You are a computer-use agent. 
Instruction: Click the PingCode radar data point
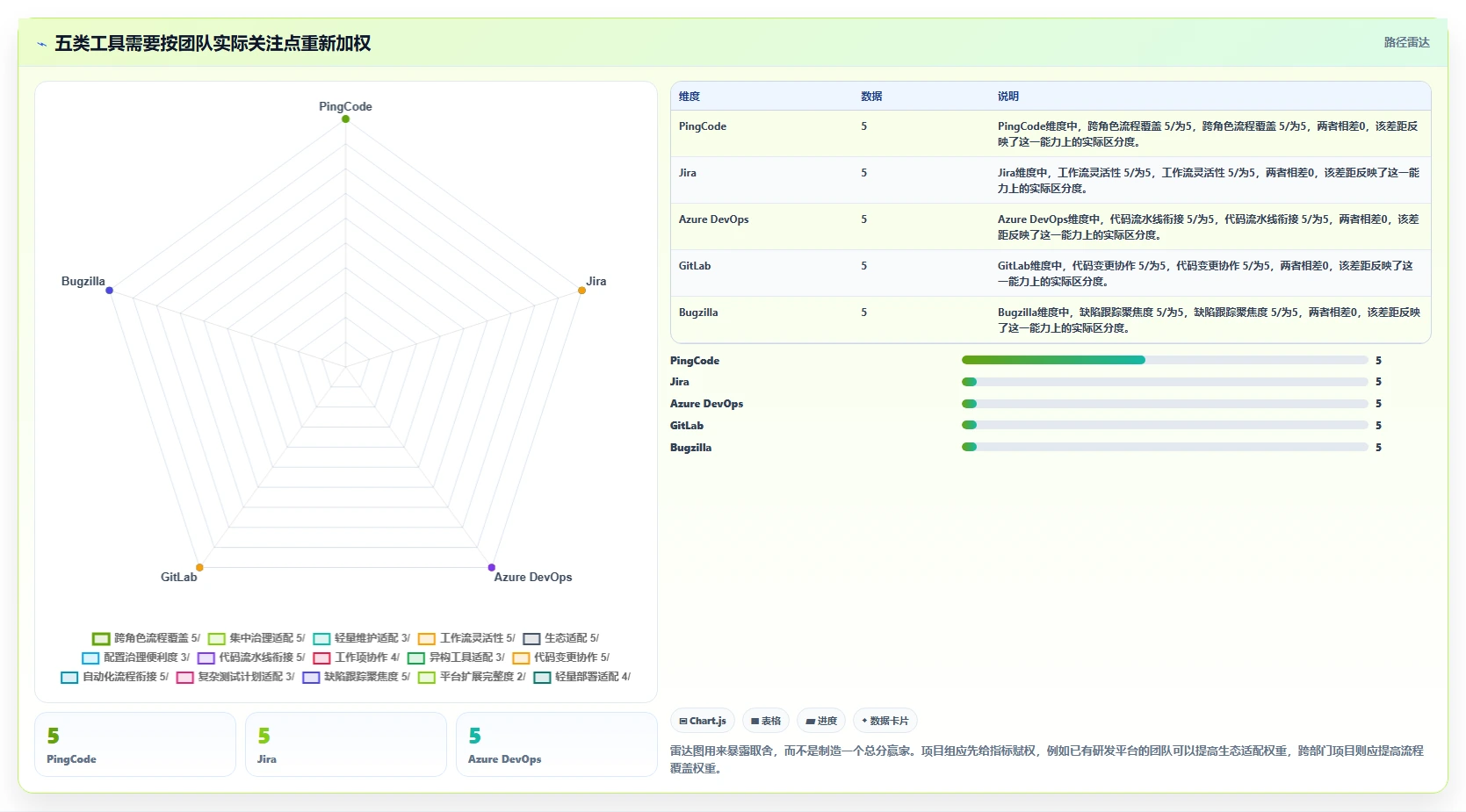(345, 119)
